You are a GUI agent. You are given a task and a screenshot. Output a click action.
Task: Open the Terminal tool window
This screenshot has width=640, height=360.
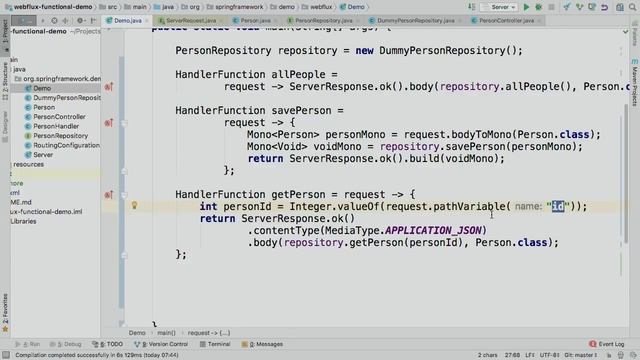pyautogui.click(x=215, y=344)
